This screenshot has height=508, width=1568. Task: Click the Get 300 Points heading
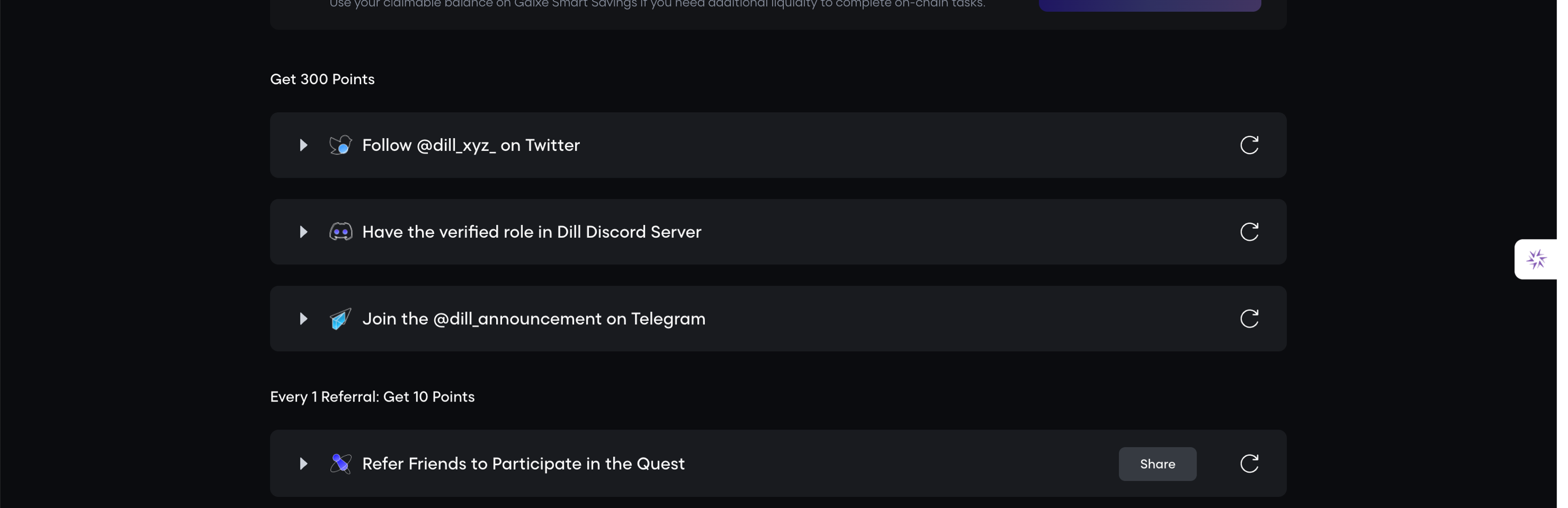click(322, 79)
